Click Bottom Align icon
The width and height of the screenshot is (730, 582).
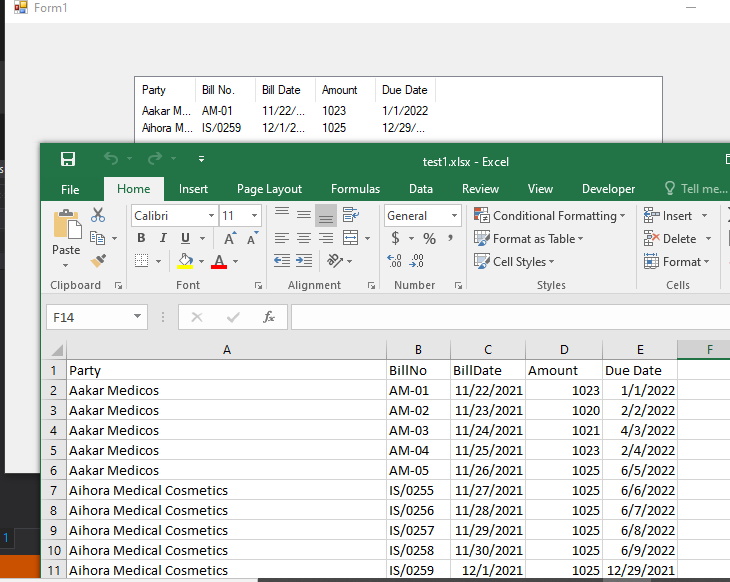[326, 215]
